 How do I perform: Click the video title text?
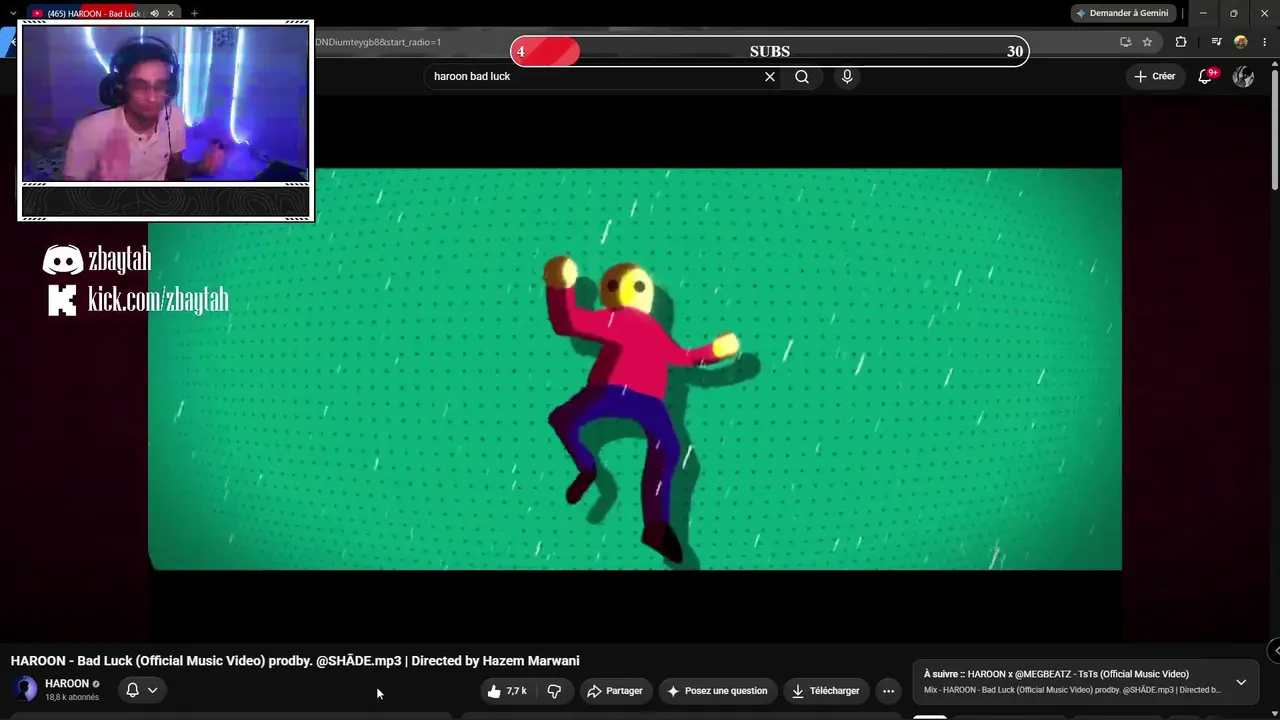(295, 661)
